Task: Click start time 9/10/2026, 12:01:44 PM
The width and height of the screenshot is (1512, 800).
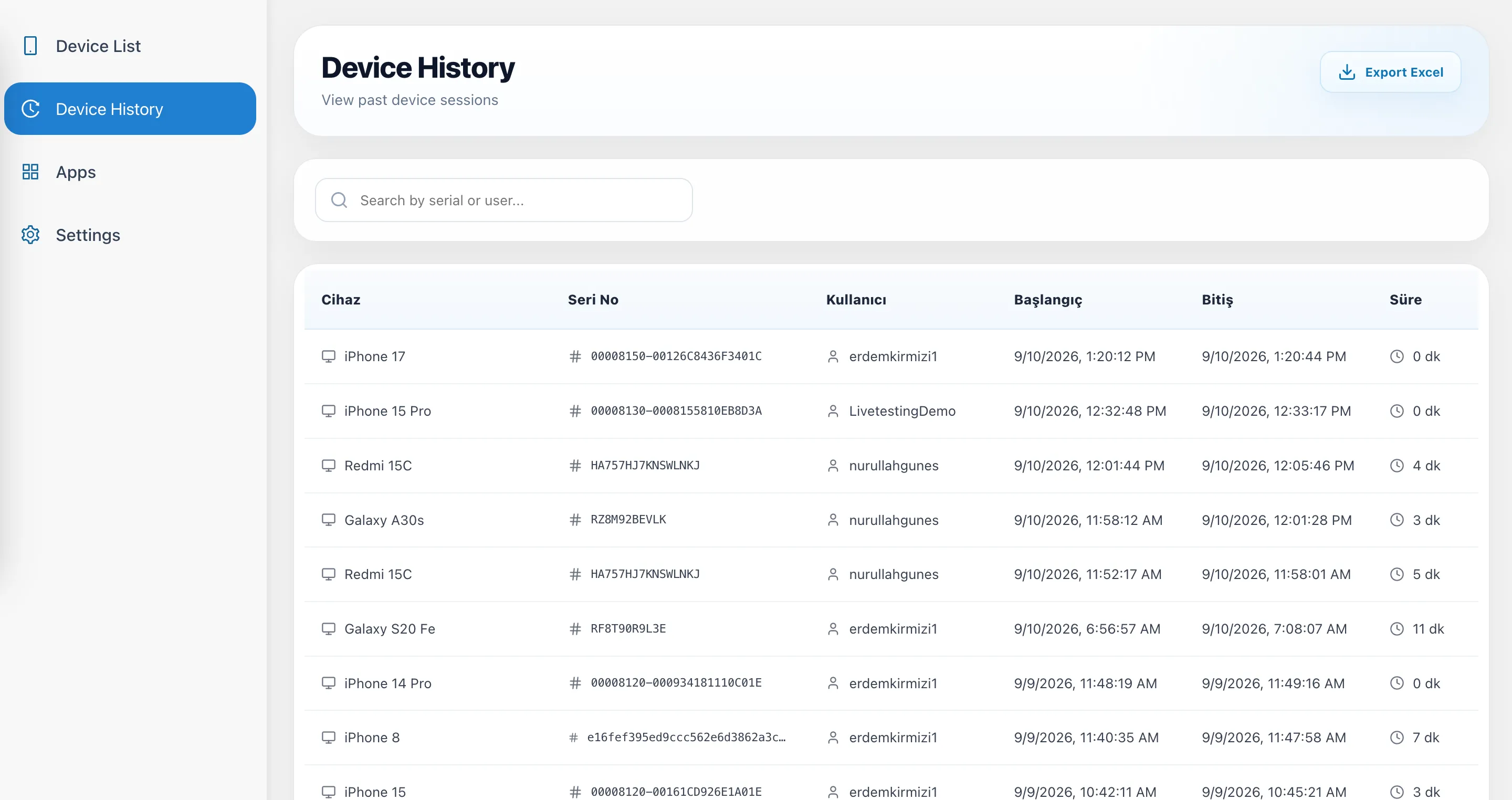Action: pos(1089,466)
